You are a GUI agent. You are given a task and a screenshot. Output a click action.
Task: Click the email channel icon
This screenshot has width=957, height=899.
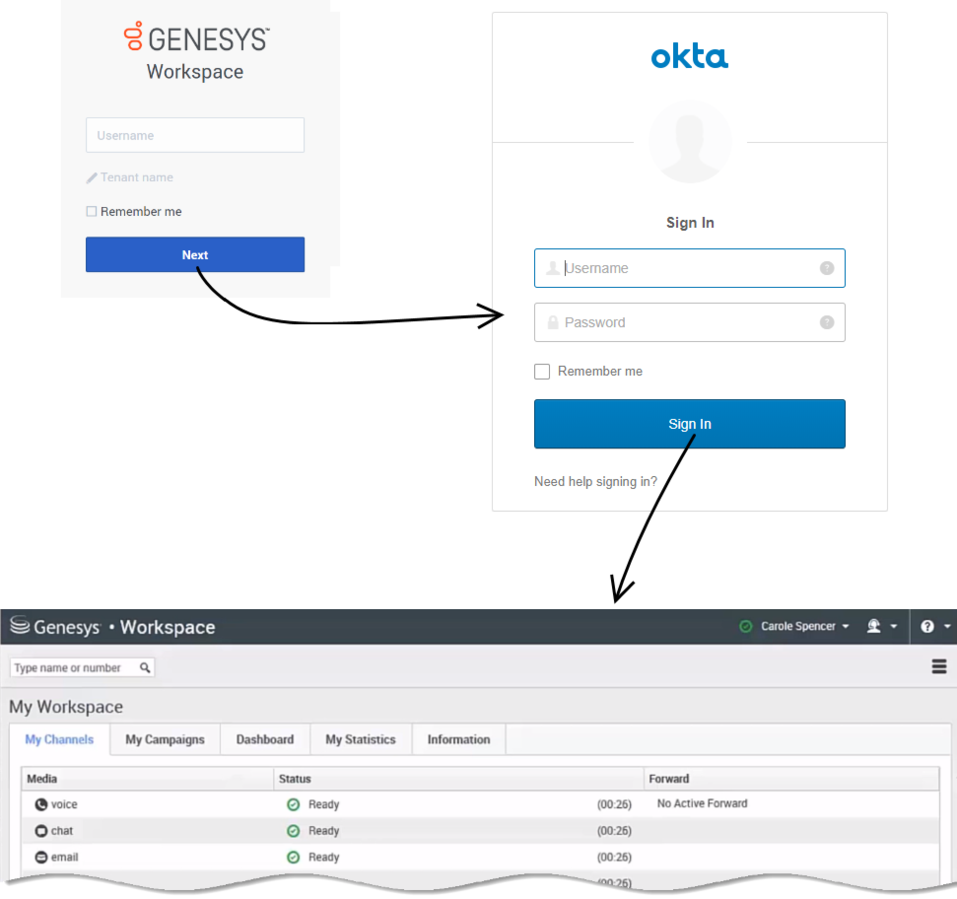pos(41,857)
